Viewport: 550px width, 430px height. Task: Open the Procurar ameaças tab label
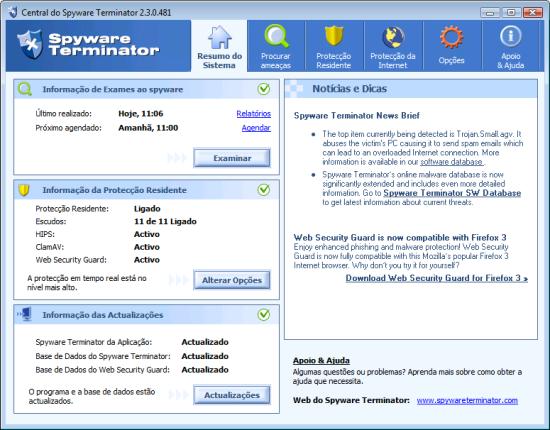[276, 61]
